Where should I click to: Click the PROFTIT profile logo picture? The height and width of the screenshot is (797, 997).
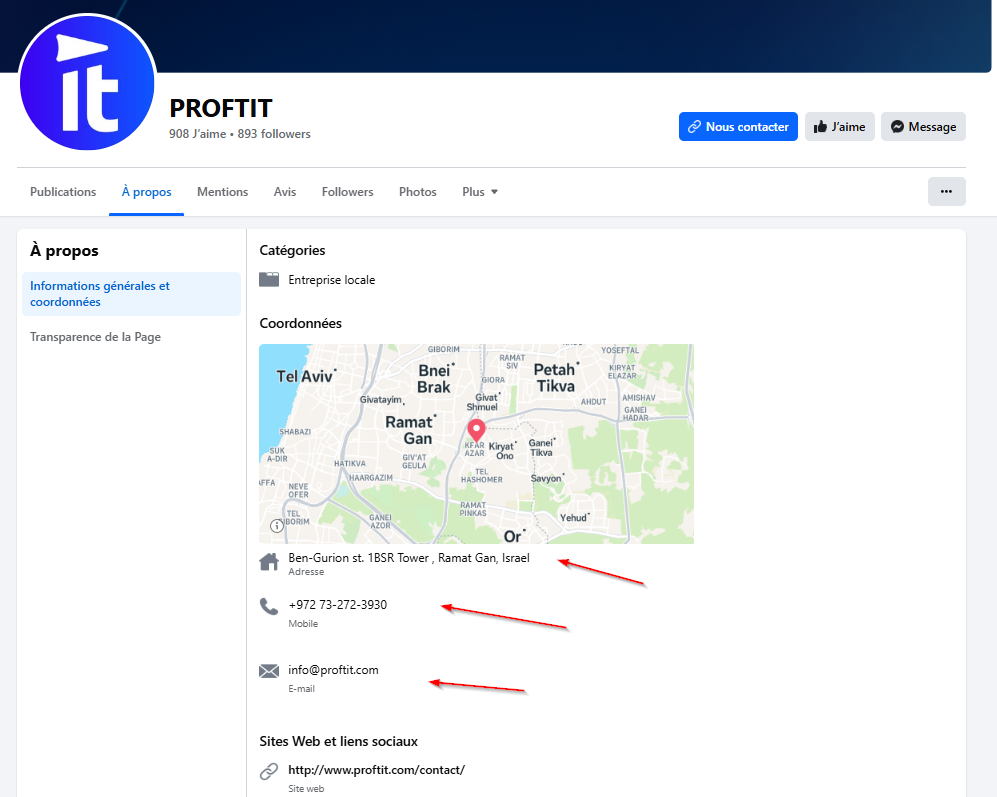pyautogui.click(x=87, y=83)
